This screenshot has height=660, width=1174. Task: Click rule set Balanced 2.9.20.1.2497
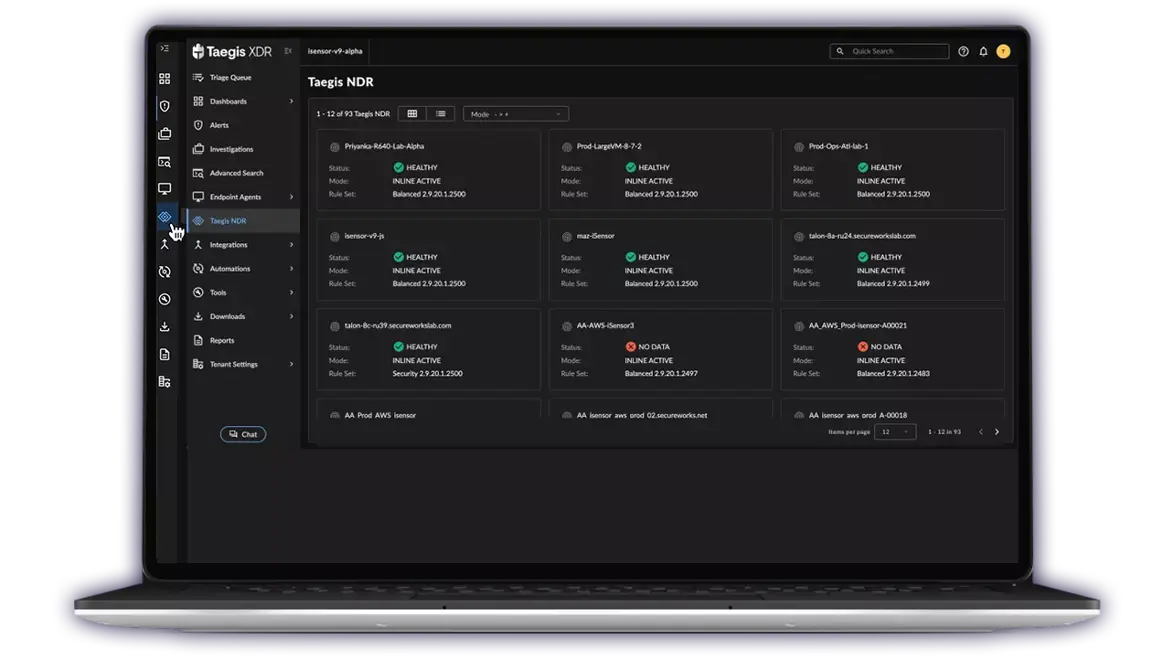(x=661, y=373)
